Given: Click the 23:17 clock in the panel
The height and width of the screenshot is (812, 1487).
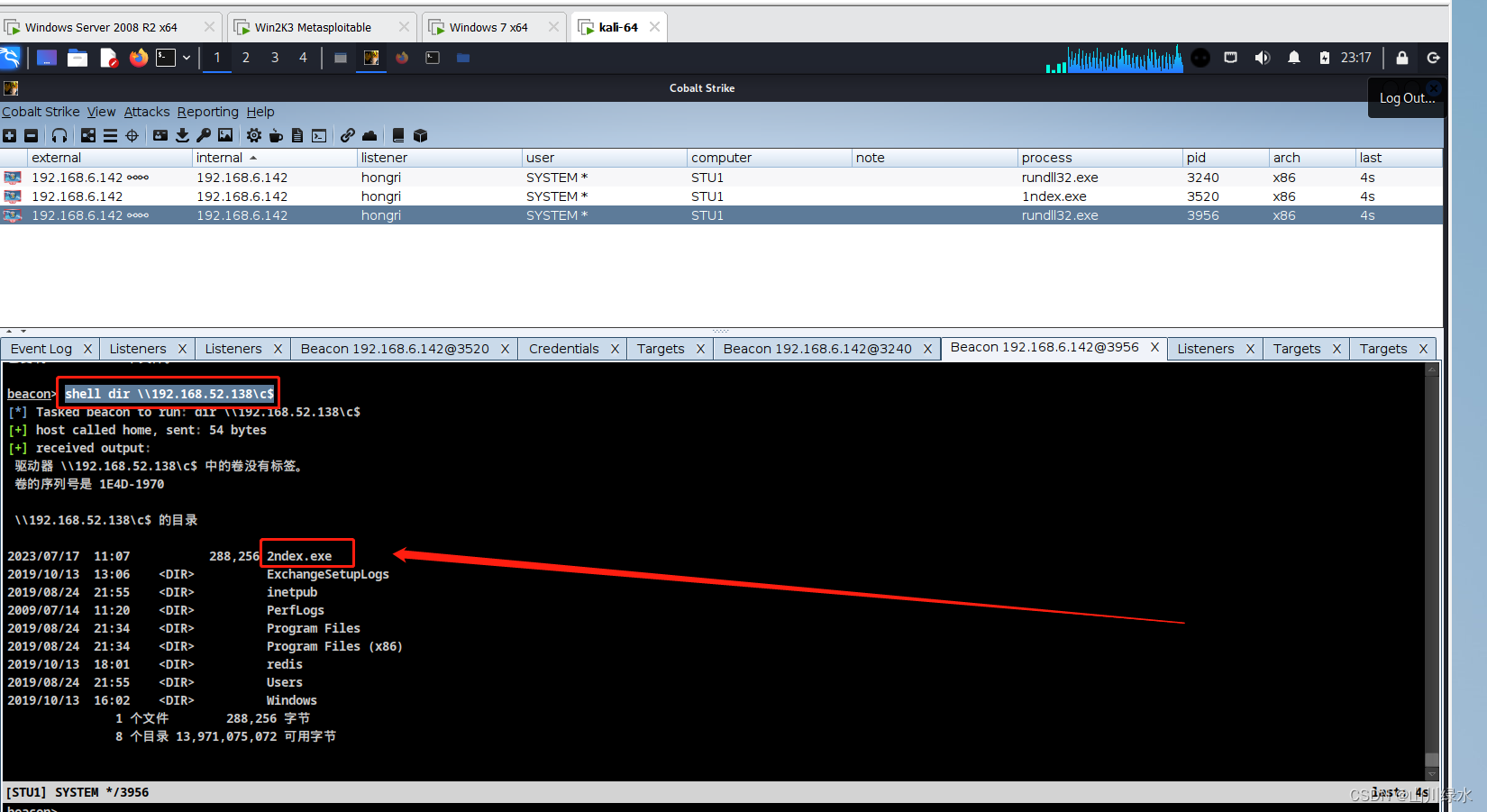Looking at the screenshot, I should pyautogui.click(x=1355, y=58).
